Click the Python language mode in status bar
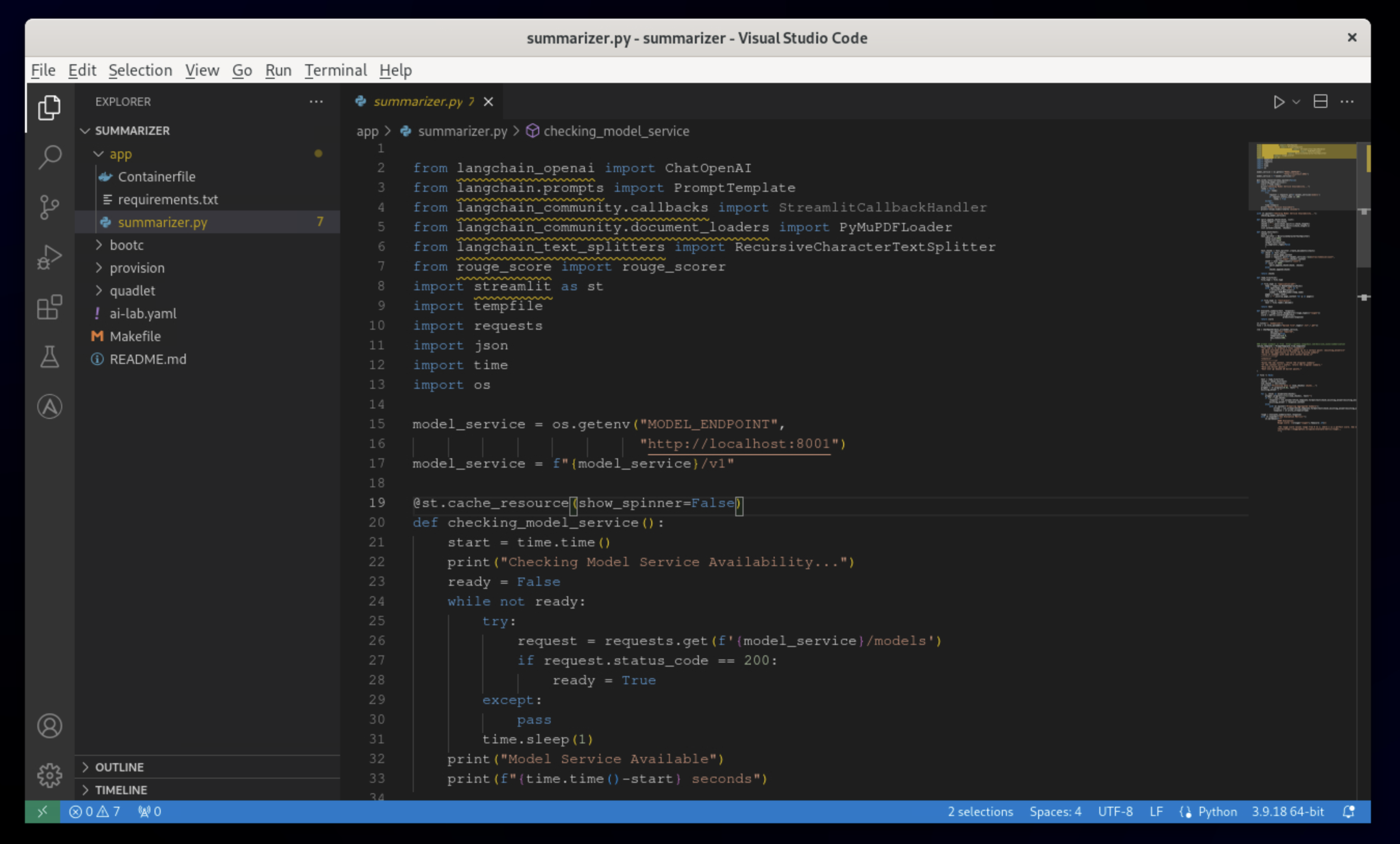The width and height of the screenshot is (1400, 844). point(1217,812)
